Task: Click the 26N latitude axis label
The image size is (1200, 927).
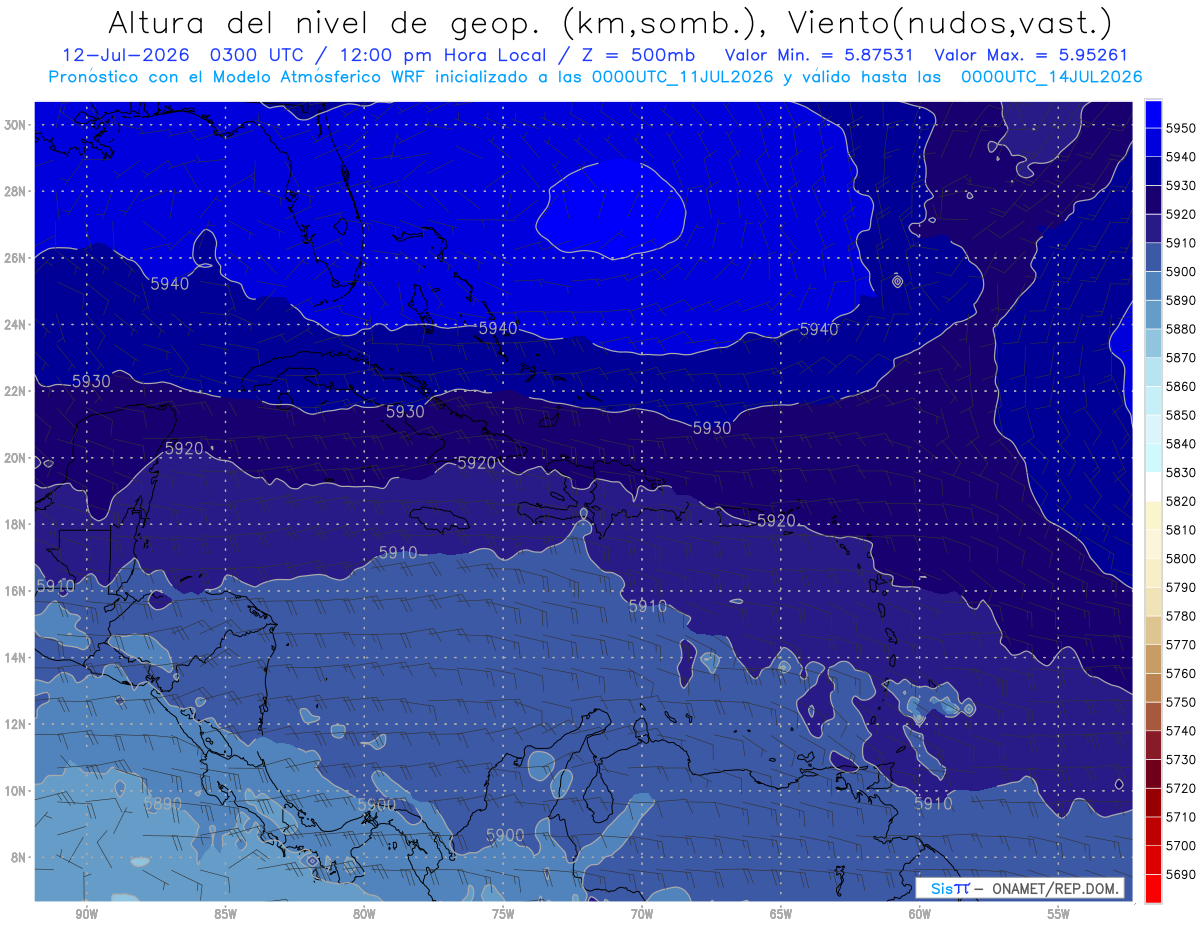Action: click(17, 258)
